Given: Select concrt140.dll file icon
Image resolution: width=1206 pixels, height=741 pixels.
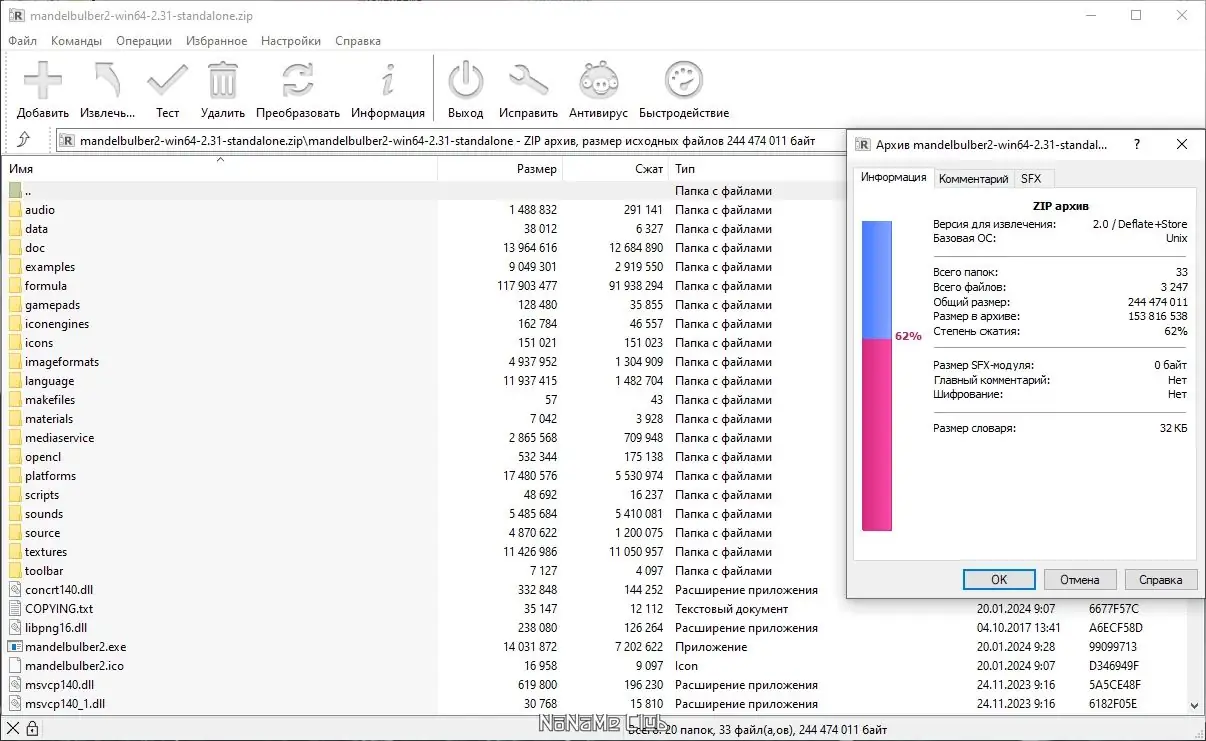Looking at the screenshot, I should [x=15, y=590].
